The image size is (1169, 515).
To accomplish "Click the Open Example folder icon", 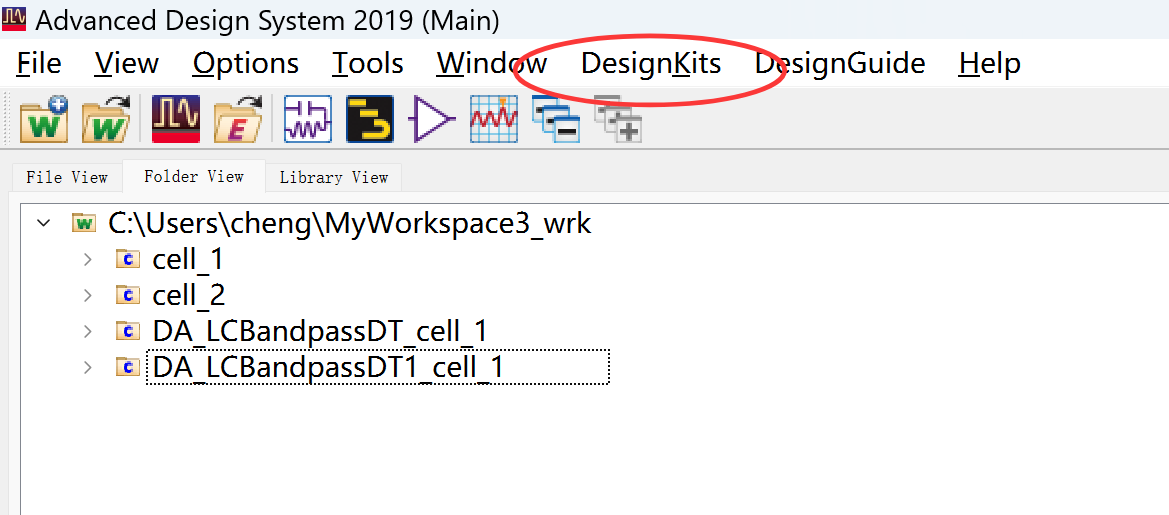I will (x=238, y=119).
